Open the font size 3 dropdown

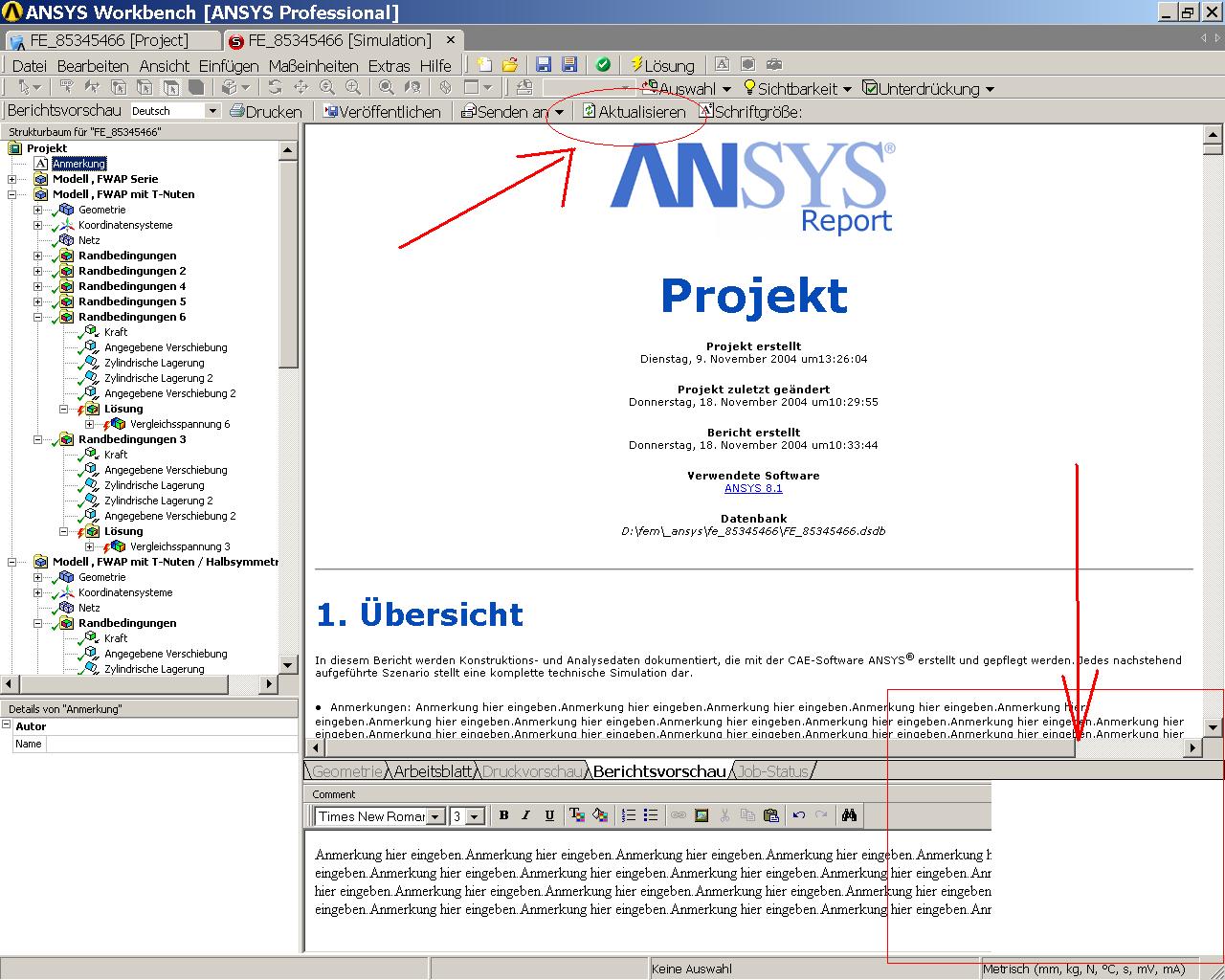[x=476, y=816]
